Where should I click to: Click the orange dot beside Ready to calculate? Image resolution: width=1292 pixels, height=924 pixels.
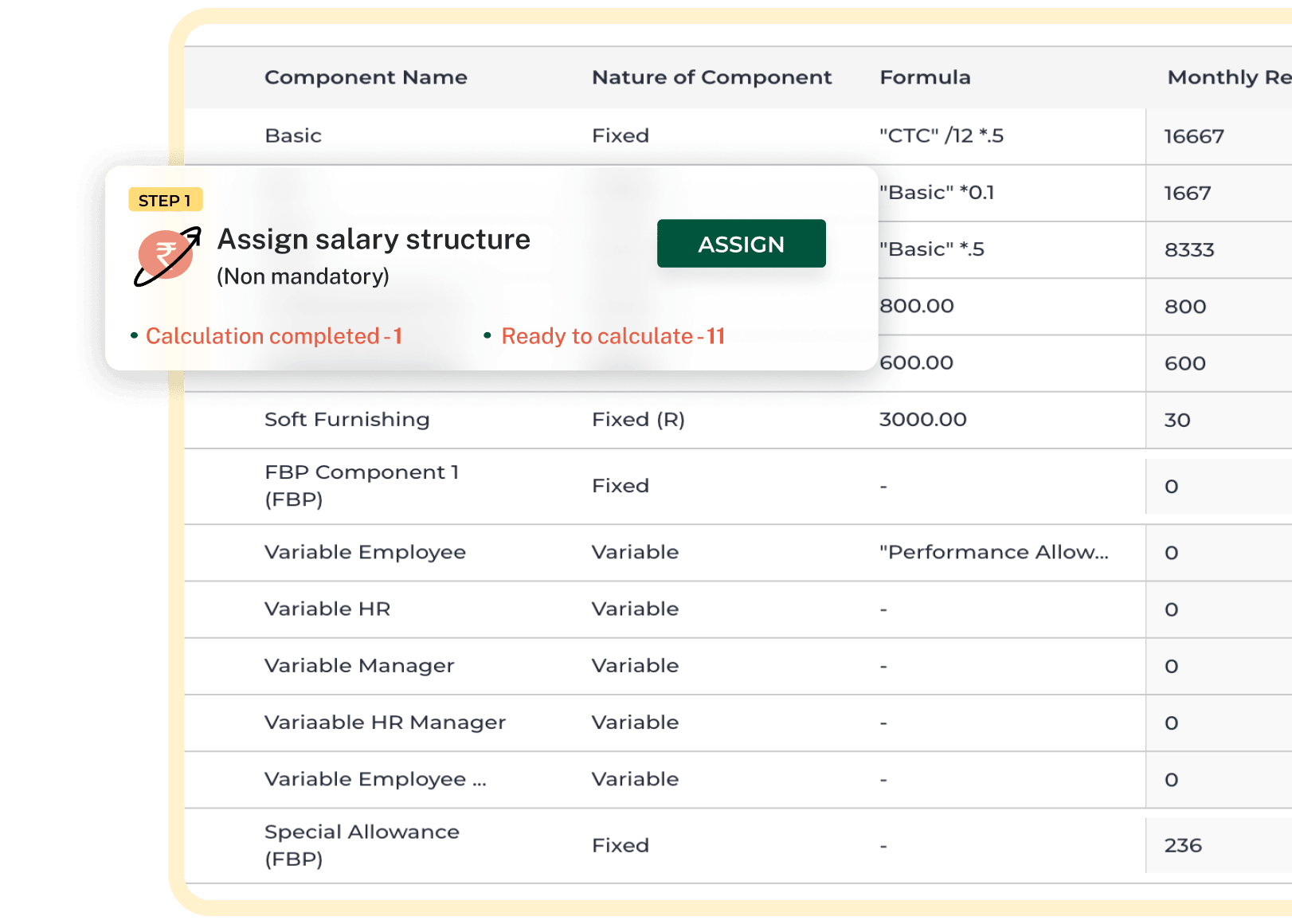pyautogui.click(x=488, y=336)
